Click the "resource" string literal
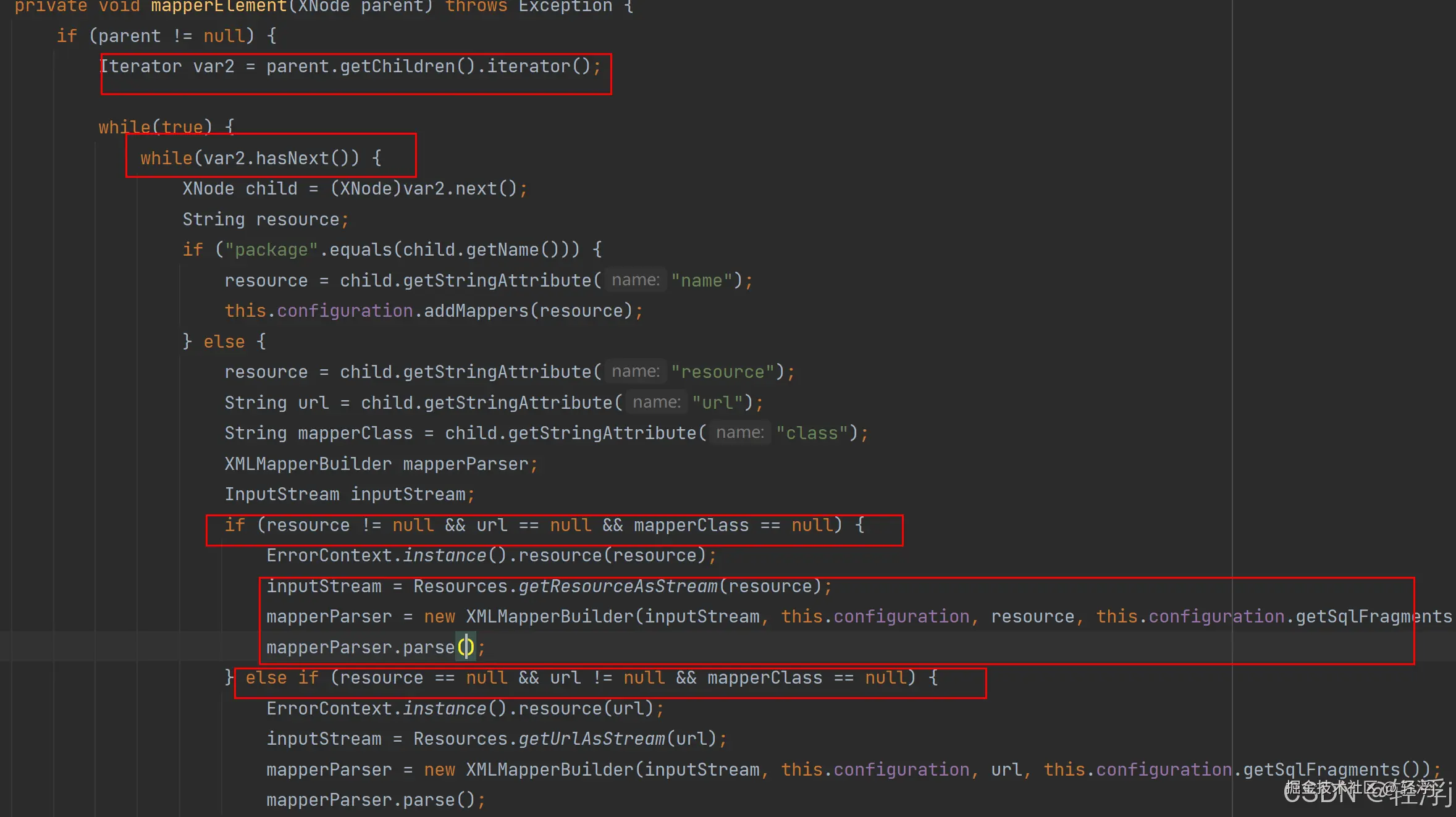 point(723,372)
